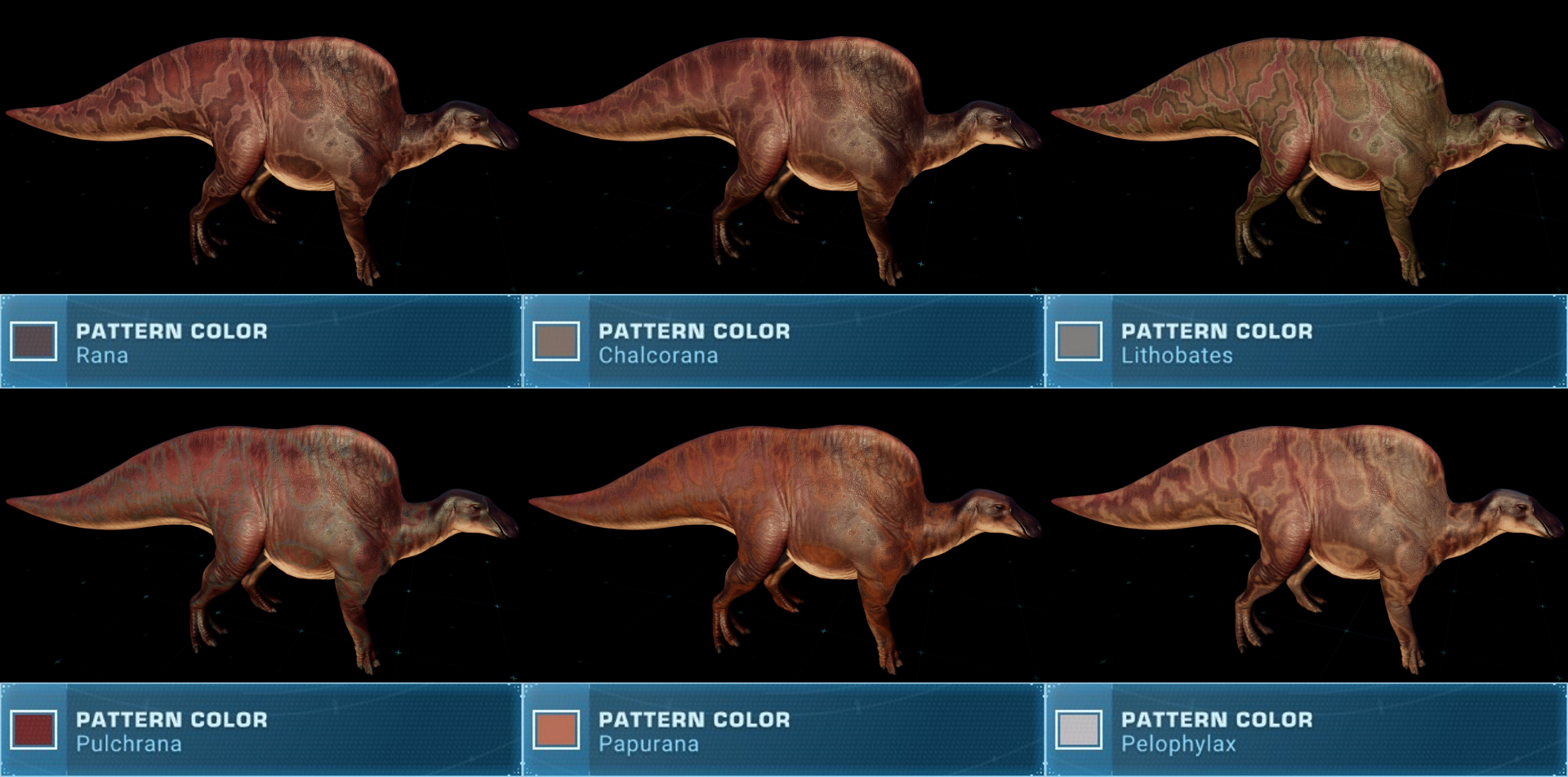The image size is (1568, 777).
Task: Click the 'Pelophylax' pattern name text
Action: tap(1178, 744)
